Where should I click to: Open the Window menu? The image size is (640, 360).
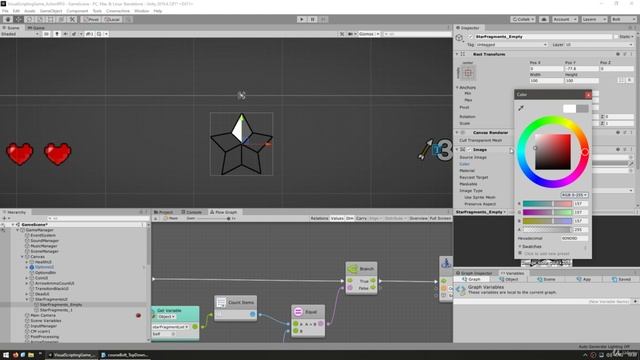tap(142, 11)
